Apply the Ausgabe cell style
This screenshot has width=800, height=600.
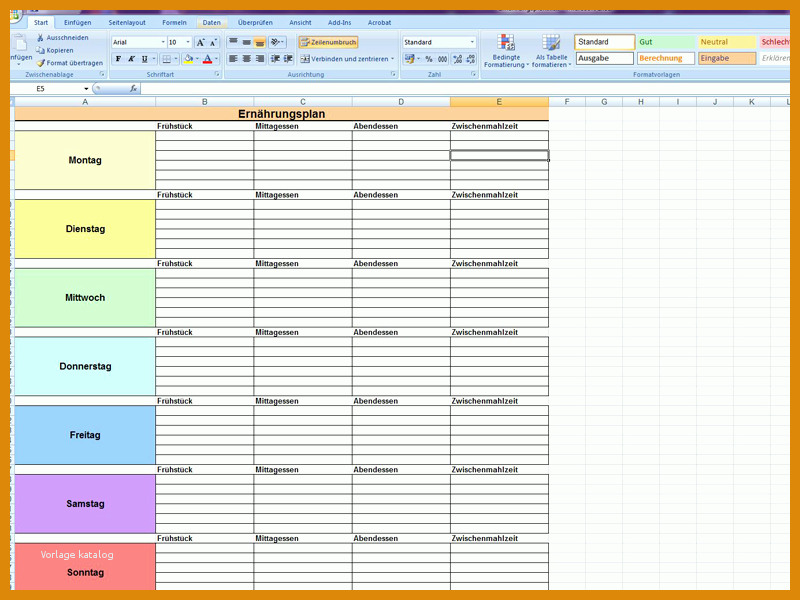click(x=605, y=58)
